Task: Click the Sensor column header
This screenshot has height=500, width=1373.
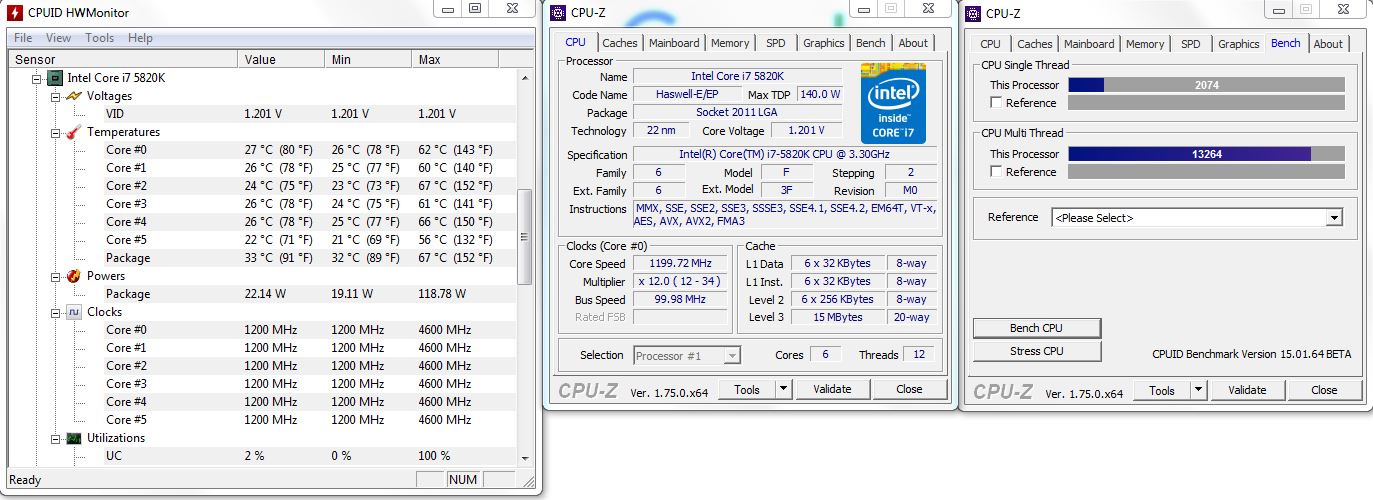Action: click(x=123, y=60)
